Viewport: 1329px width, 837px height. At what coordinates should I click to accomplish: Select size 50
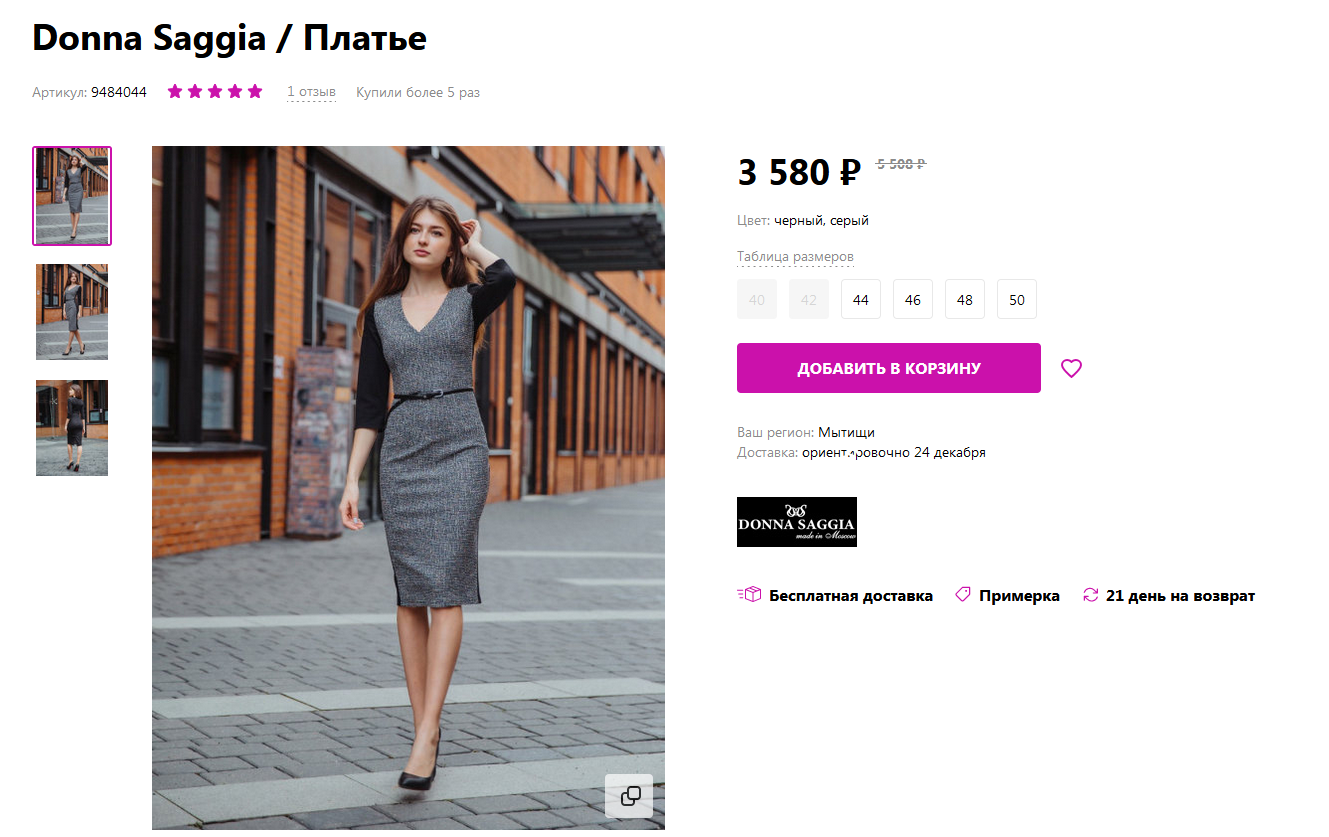1016,299
